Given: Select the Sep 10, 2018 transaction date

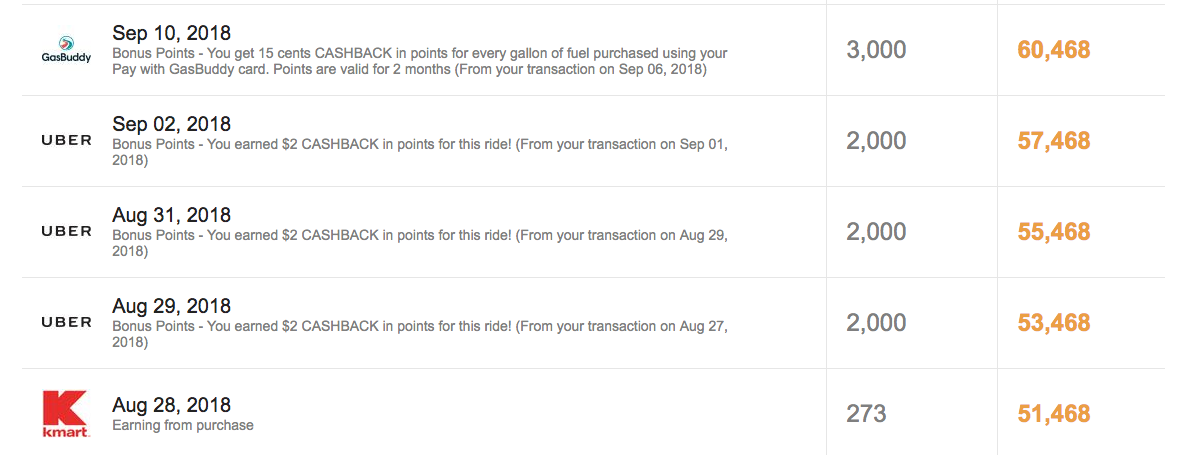Looking at the screenshot, I should (x=172, y=33).
